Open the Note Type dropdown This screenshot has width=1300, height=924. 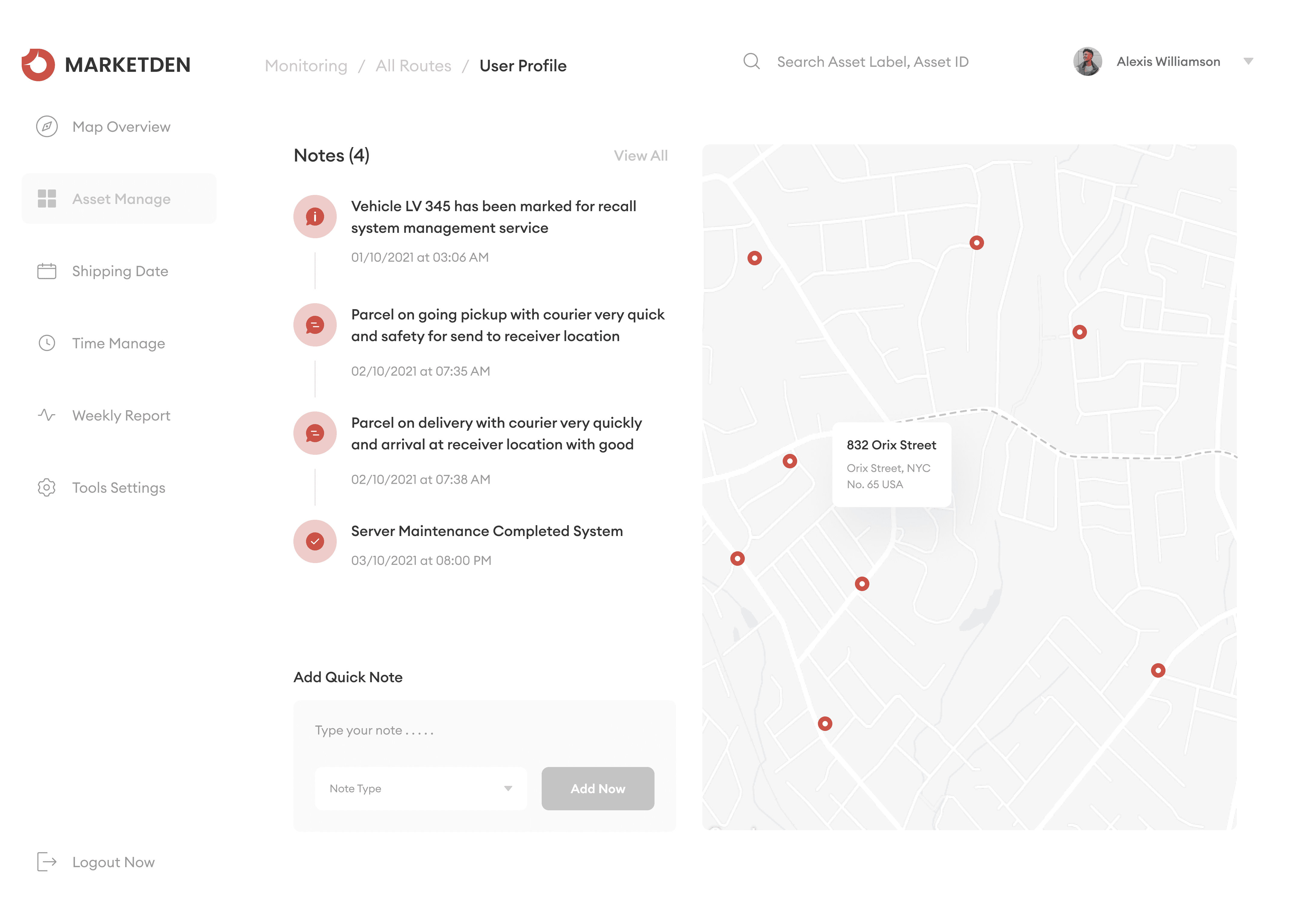click(x=421, y=789)
